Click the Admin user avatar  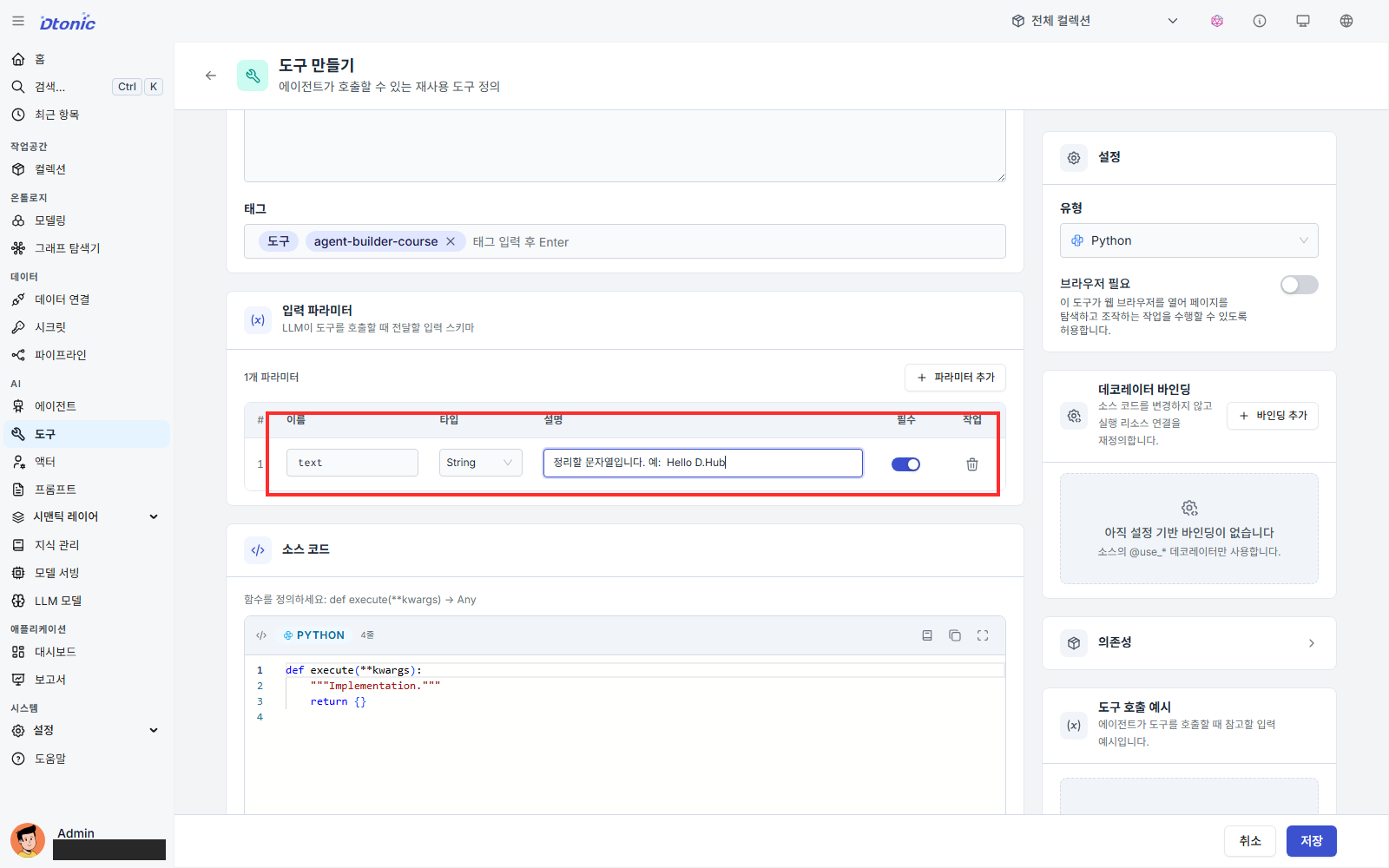(x=28, y=840)
